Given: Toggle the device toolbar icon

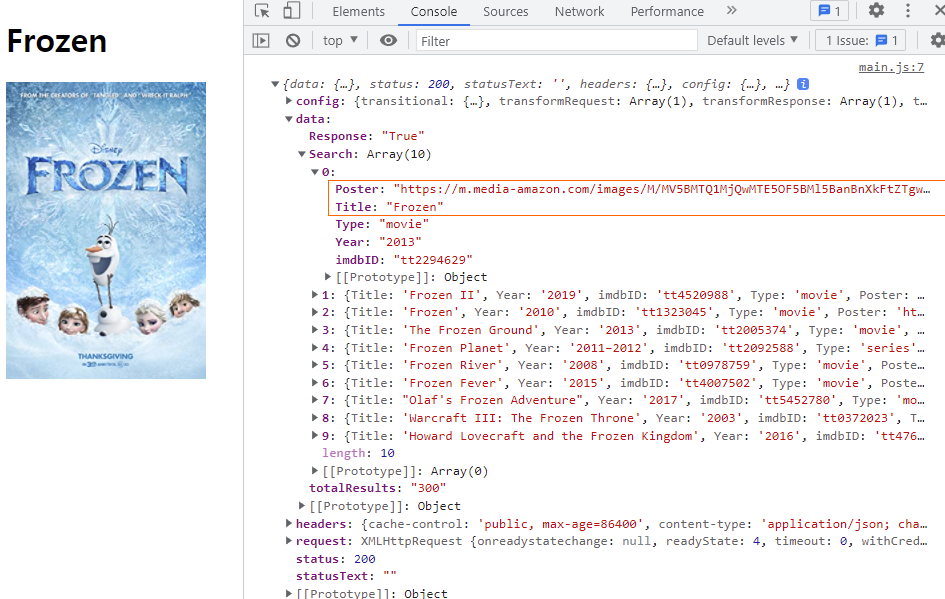Looking at the screenshot, I should pos(292,11).
